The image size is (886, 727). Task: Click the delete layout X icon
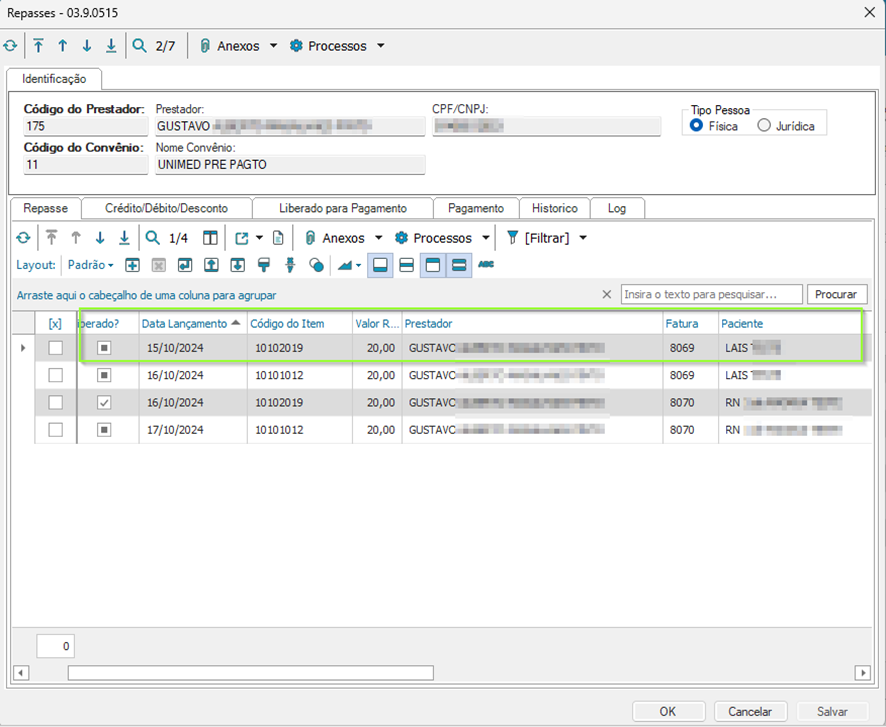[x=159, y=265]
